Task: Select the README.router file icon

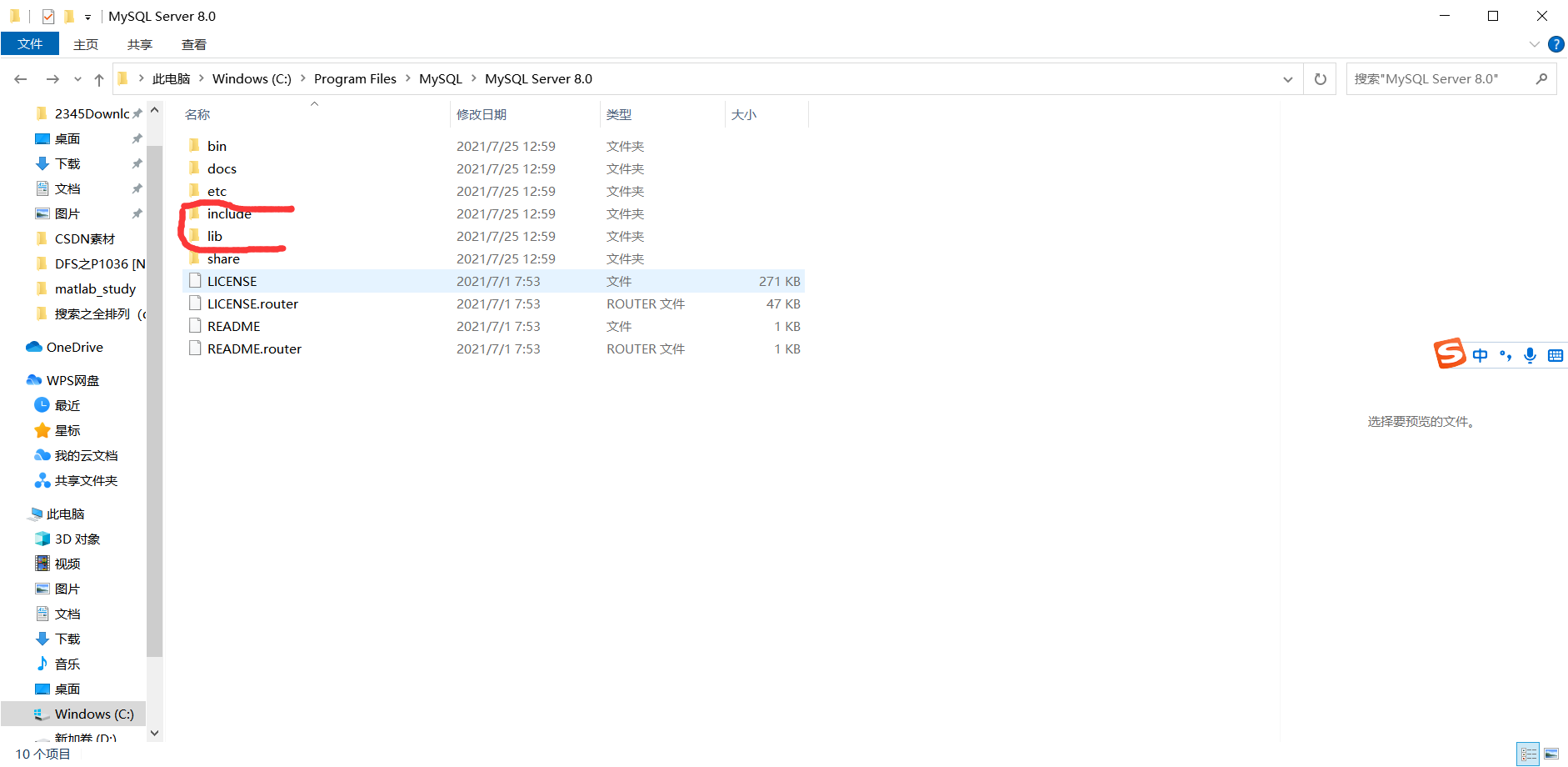Action: 195,348
